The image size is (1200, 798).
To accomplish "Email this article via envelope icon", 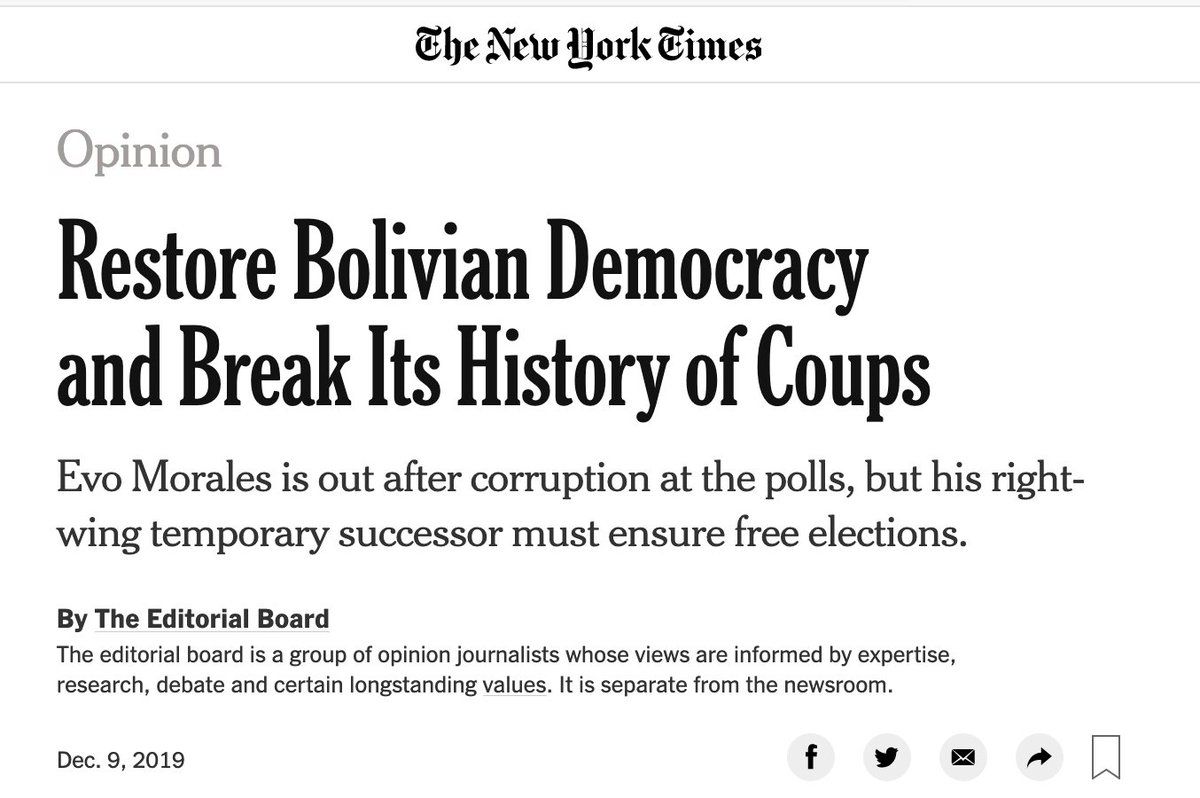I will [962, 758].
